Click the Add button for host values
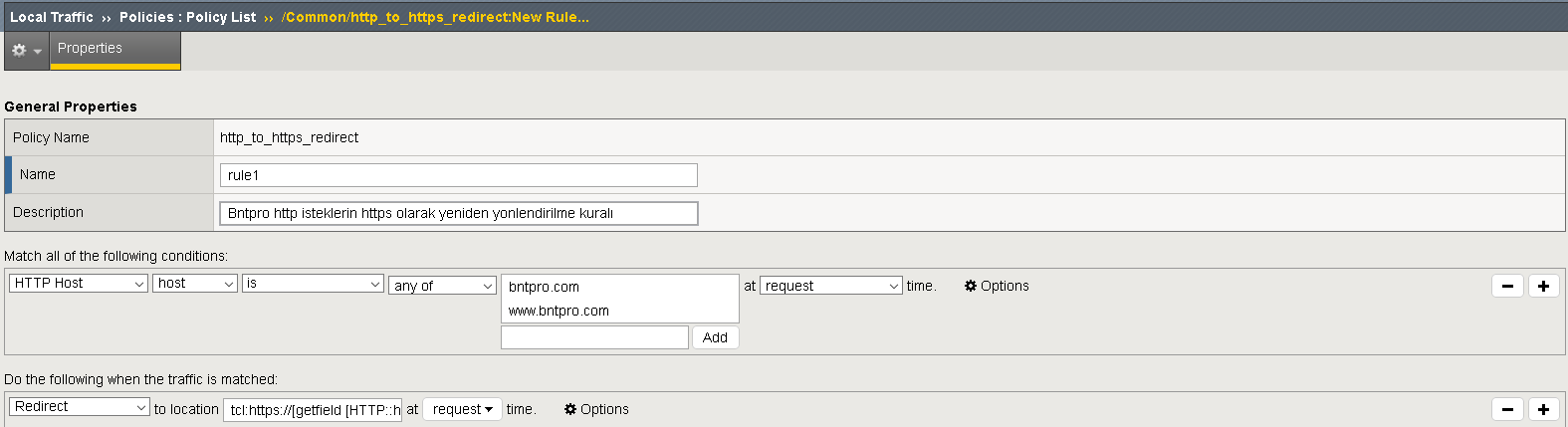Image resolution: width=1568 pixels, height=427 pixels. coord(715,337)
